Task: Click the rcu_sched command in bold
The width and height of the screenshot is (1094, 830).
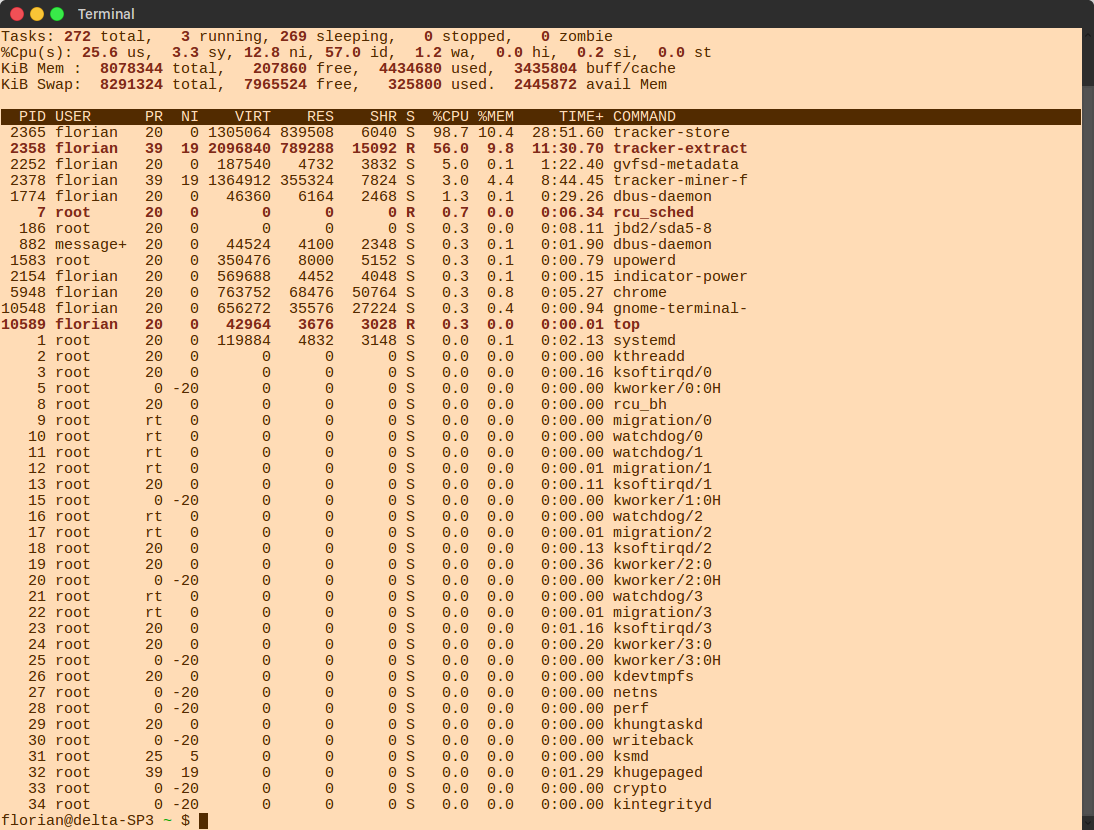Action: coord(653,213)
